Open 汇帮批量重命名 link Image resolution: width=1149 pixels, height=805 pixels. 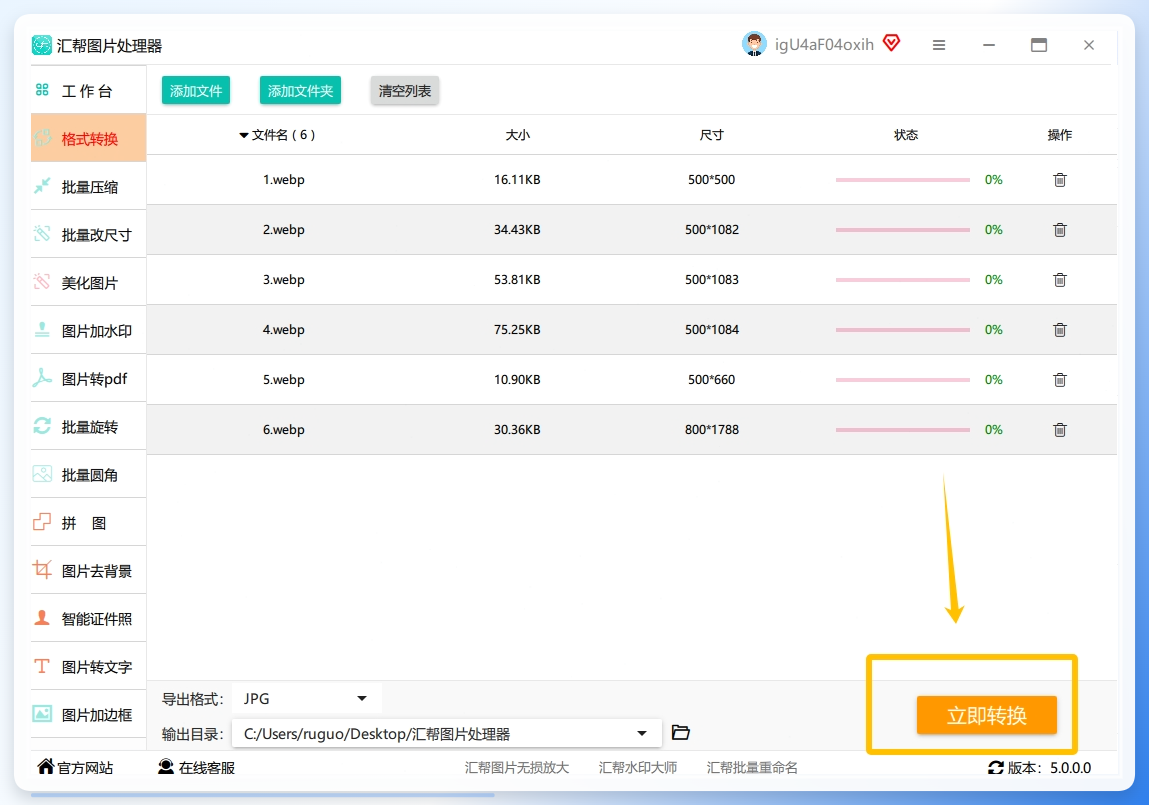[752, 767]
